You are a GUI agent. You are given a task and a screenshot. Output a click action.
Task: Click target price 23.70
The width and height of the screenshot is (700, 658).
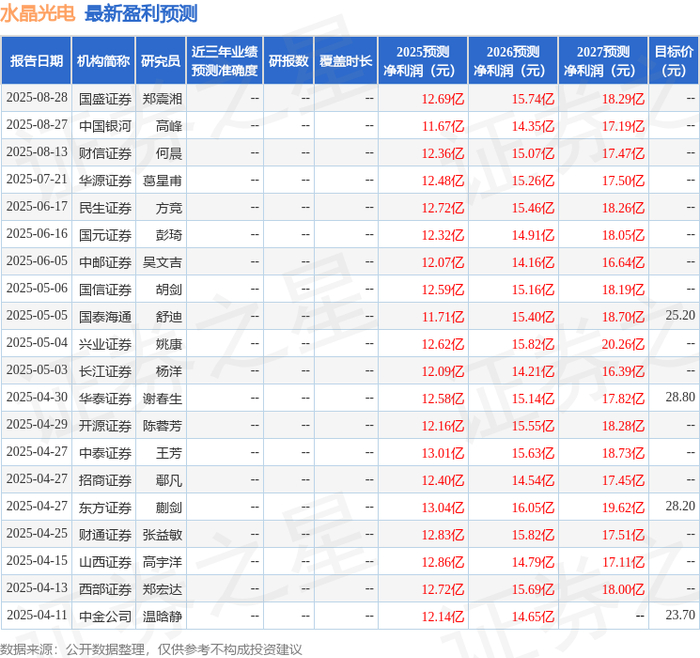pos(680,615)
